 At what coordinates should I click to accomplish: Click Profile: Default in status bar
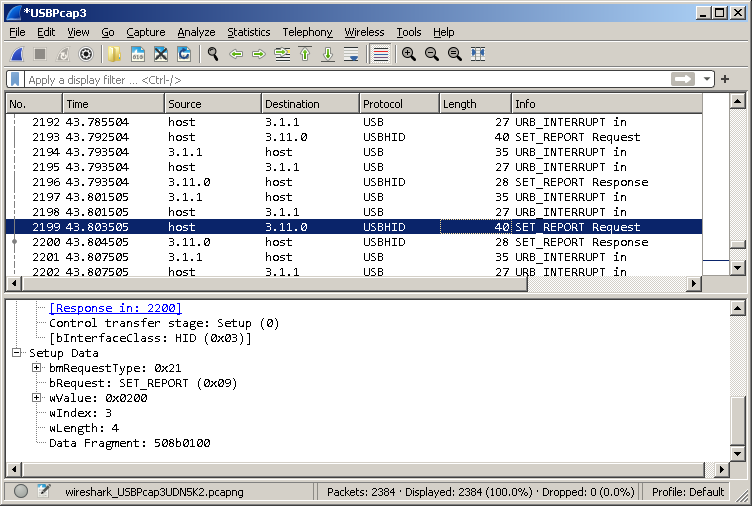click(688, 492)
